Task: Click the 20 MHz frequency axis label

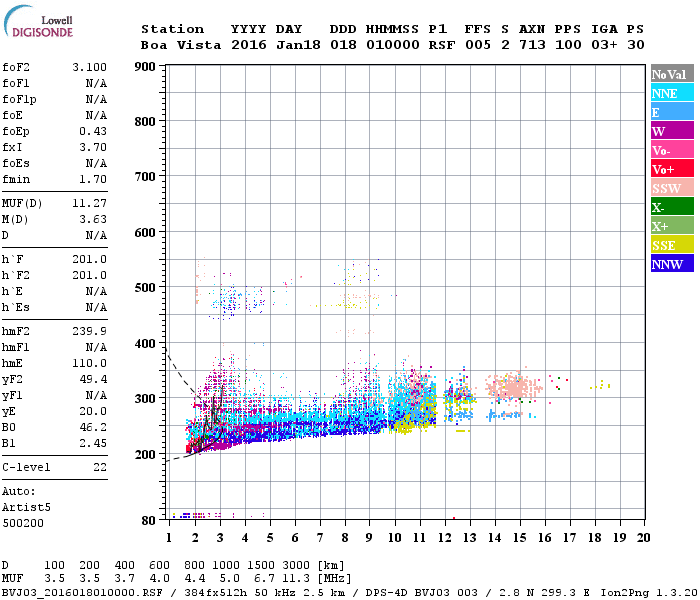Action: 643,538
